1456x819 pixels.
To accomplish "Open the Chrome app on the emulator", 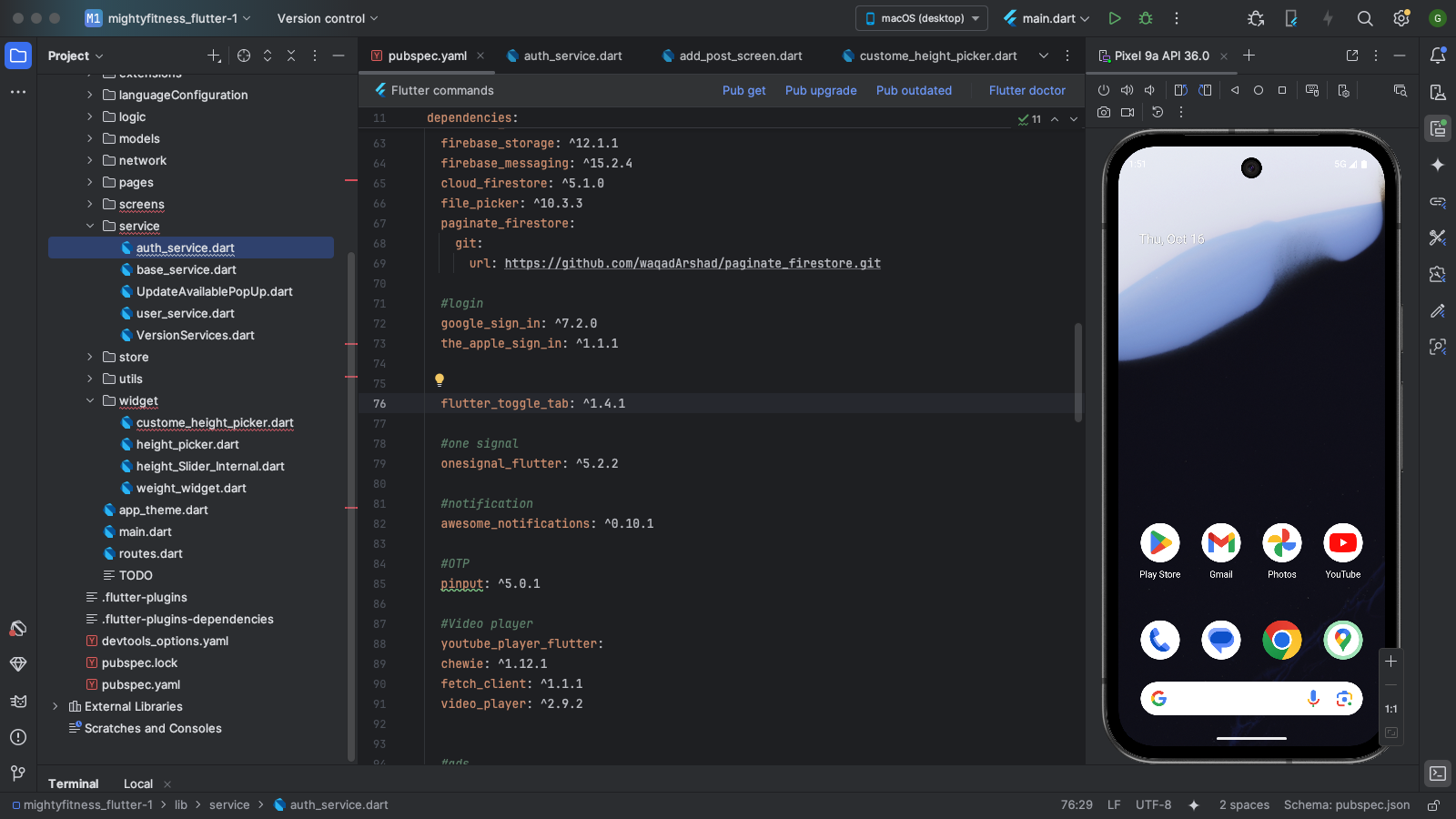I will [x=1281, y=641].
